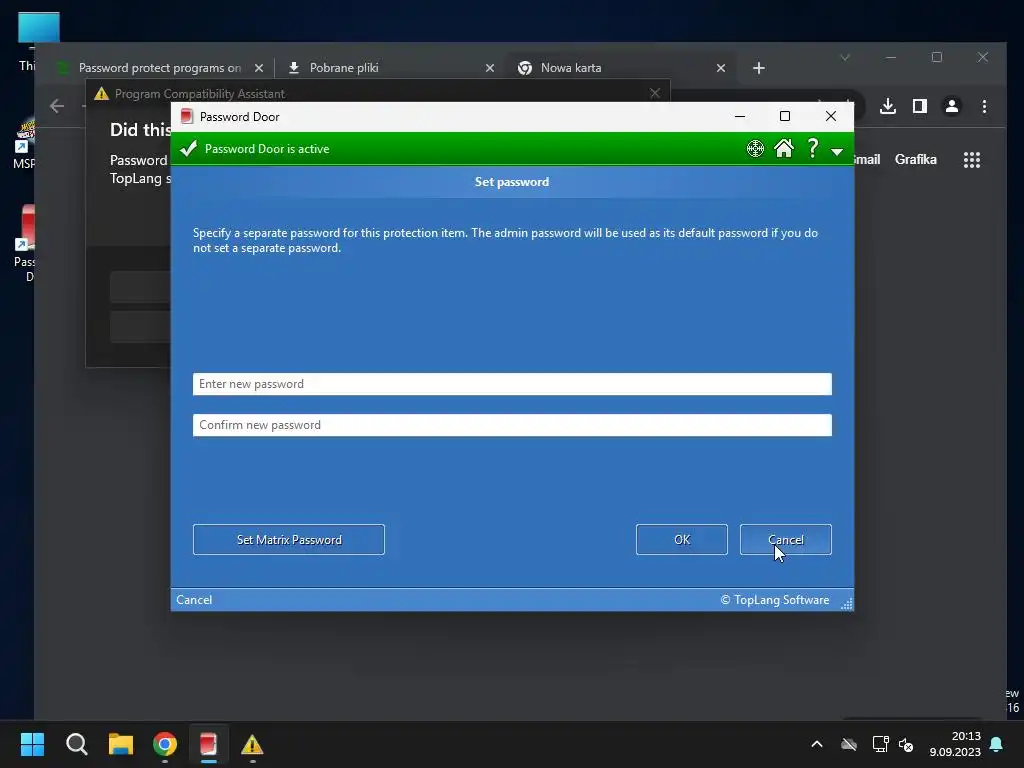This screenshot has width=1024, height=768.
Task: Open File Explorer from taskbar
Action: pyautogui.click(x=121, y=744)
